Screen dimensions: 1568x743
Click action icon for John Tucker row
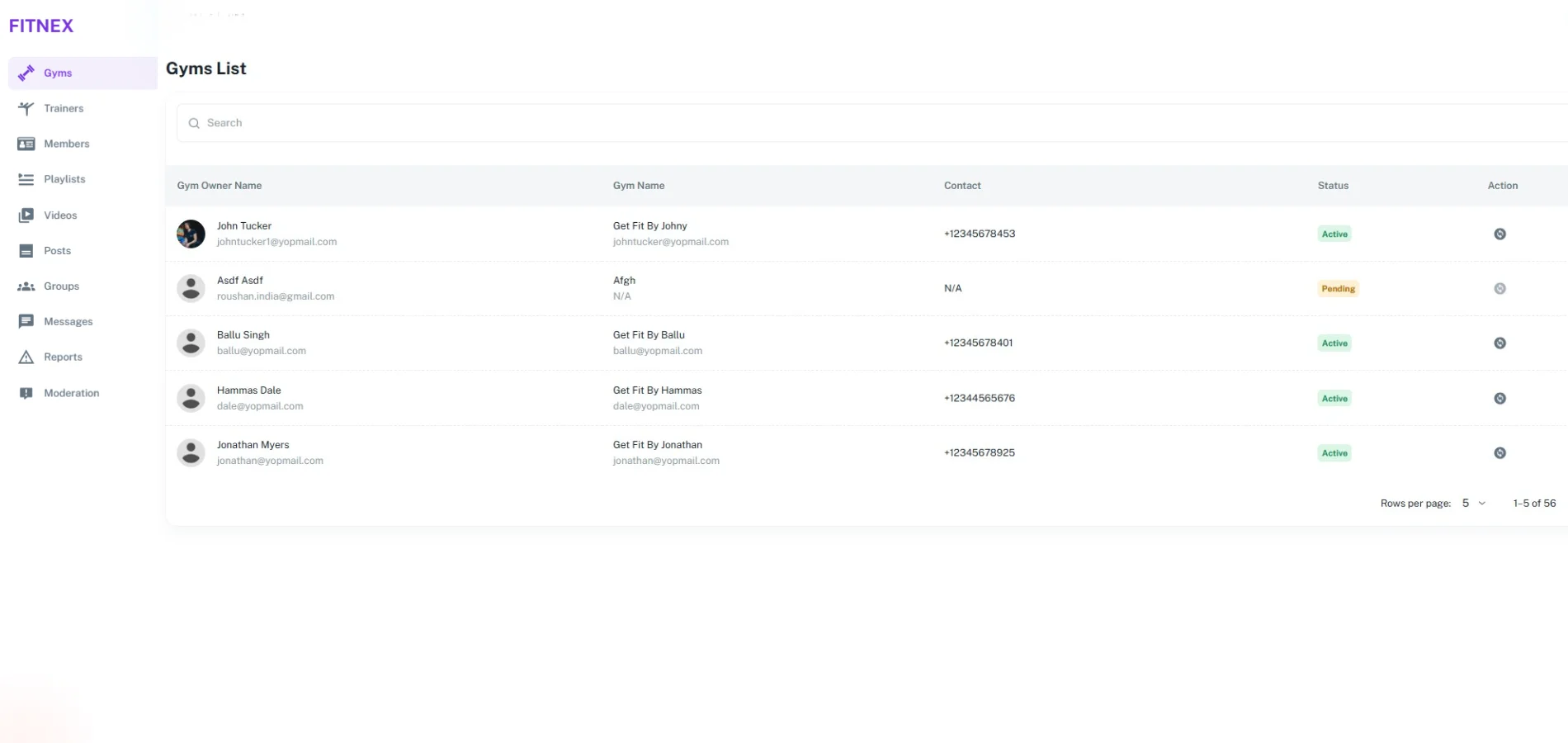click(x=1500, y=234)
